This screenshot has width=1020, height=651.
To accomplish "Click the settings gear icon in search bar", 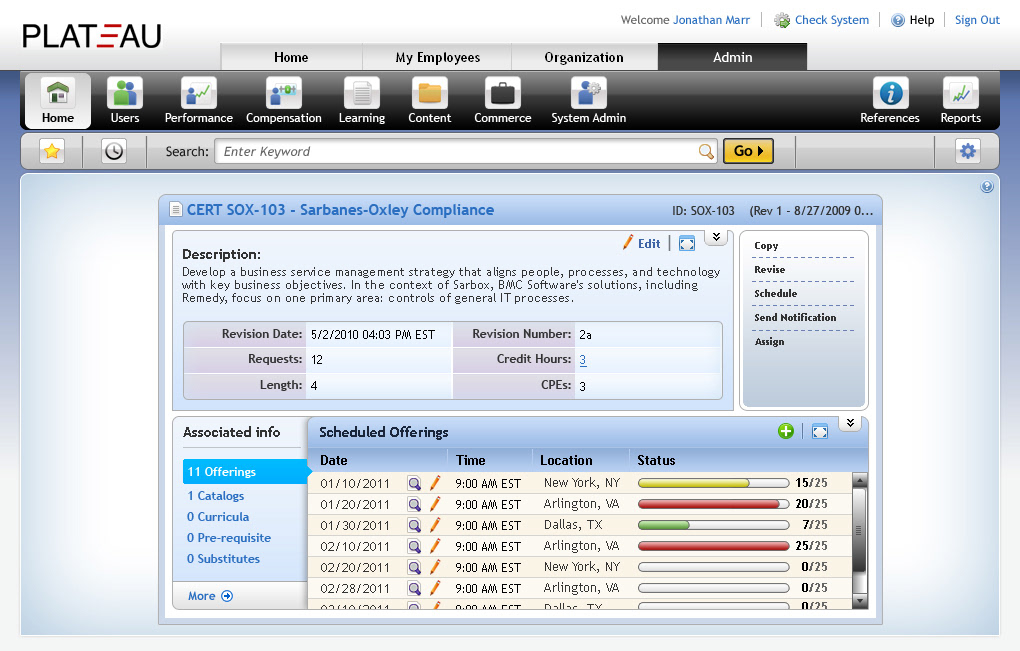I will tap(968, 152).
